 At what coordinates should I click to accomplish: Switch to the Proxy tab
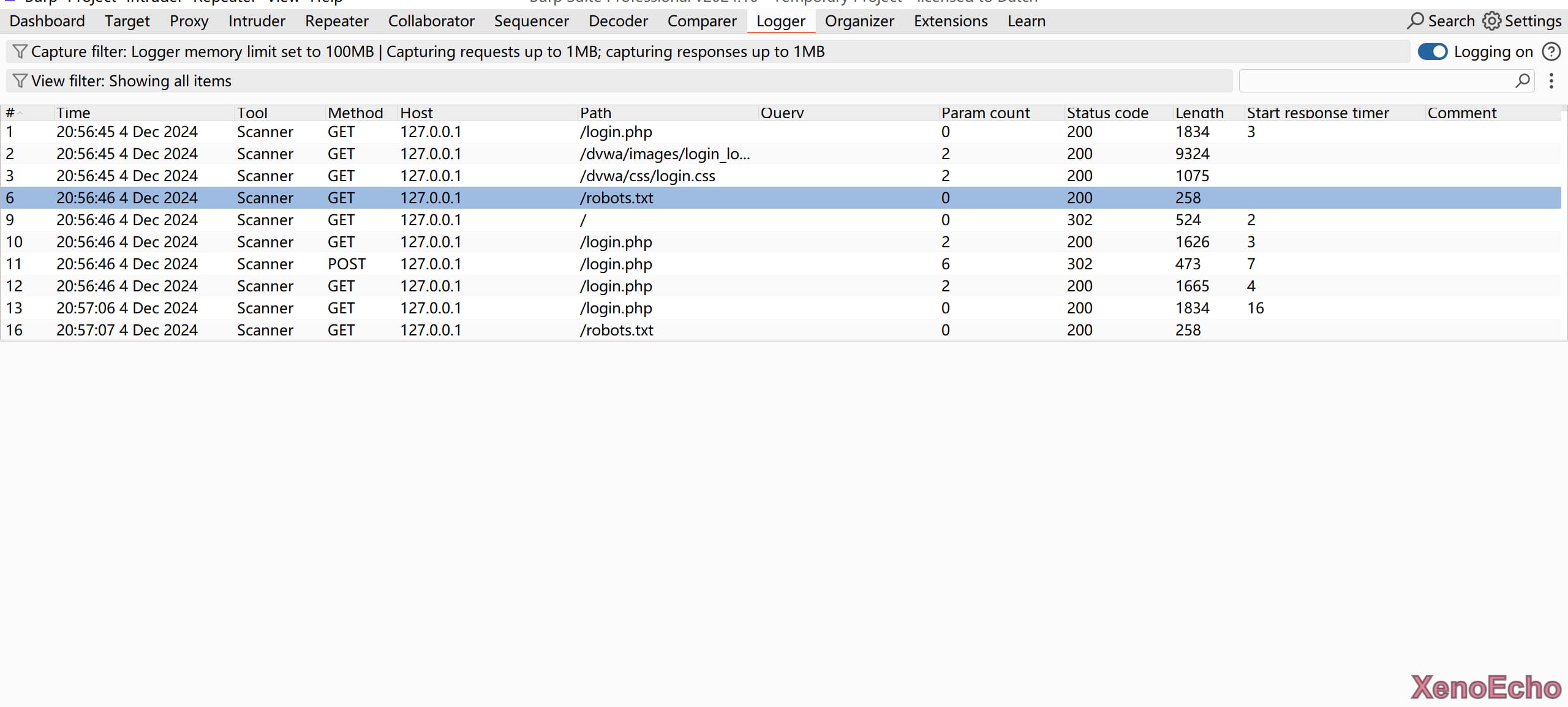pos(189,21)
